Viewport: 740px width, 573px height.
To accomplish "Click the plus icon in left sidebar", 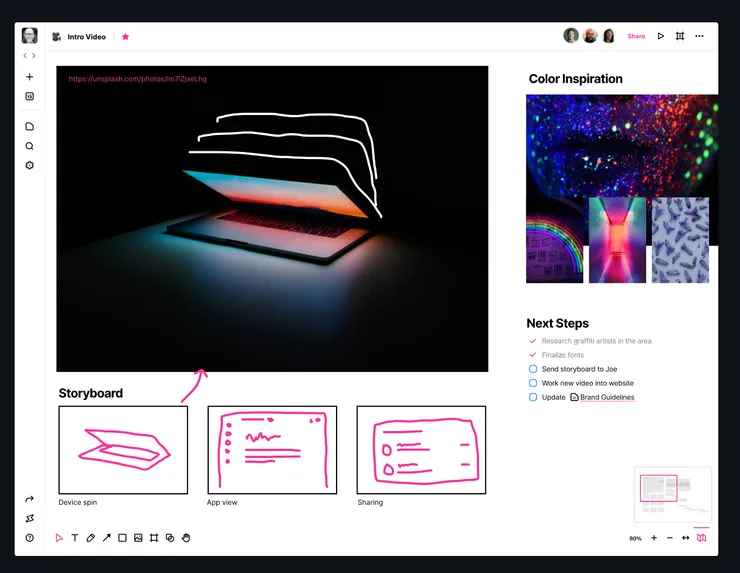I will click(29, 76).
